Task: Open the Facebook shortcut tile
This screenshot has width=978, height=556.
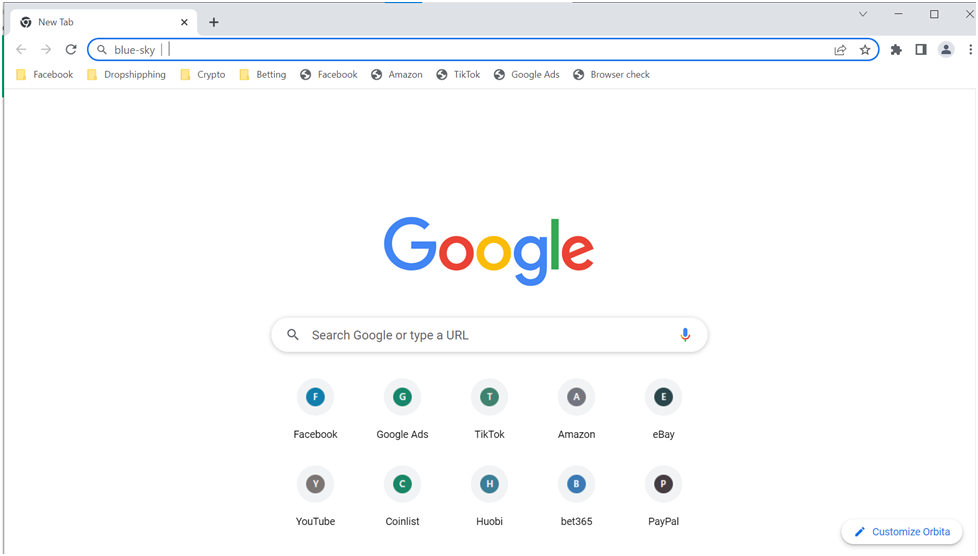Action: tap(316, 409)
